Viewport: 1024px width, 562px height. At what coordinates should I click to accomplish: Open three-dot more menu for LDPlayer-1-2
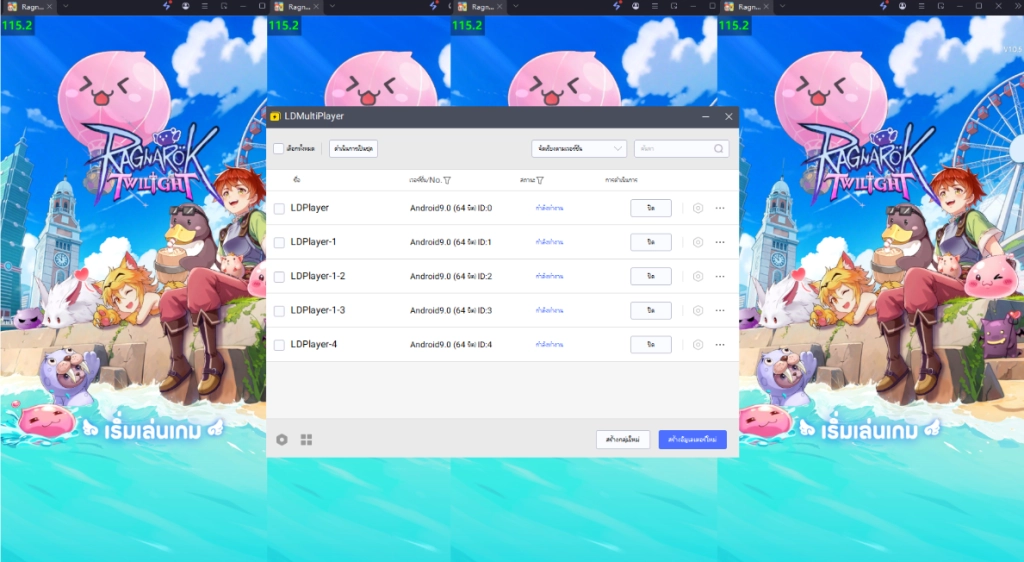pos(719,276)
